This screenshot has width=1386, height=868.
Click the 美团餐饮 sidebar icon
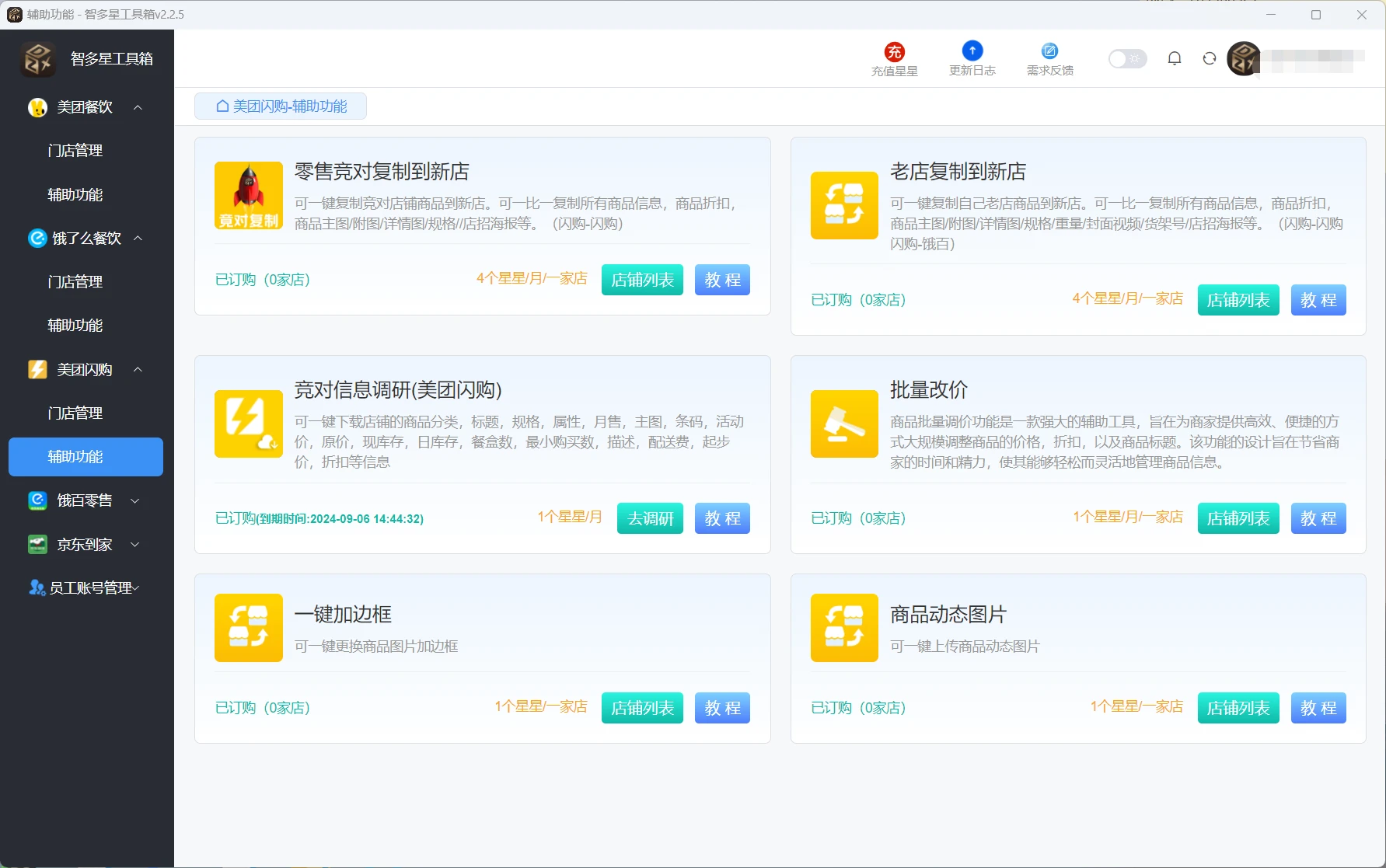coord(37,107)
